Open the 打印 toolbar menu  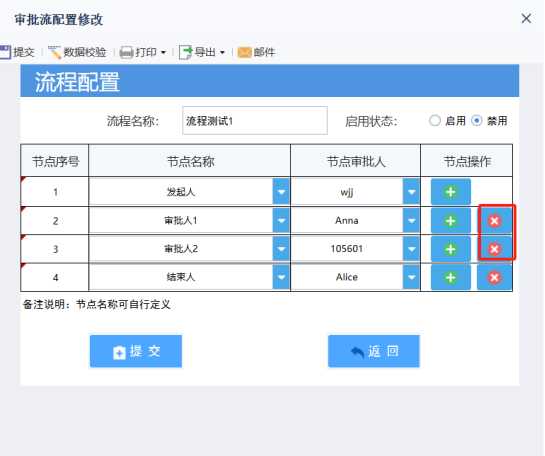click(143, 52)
